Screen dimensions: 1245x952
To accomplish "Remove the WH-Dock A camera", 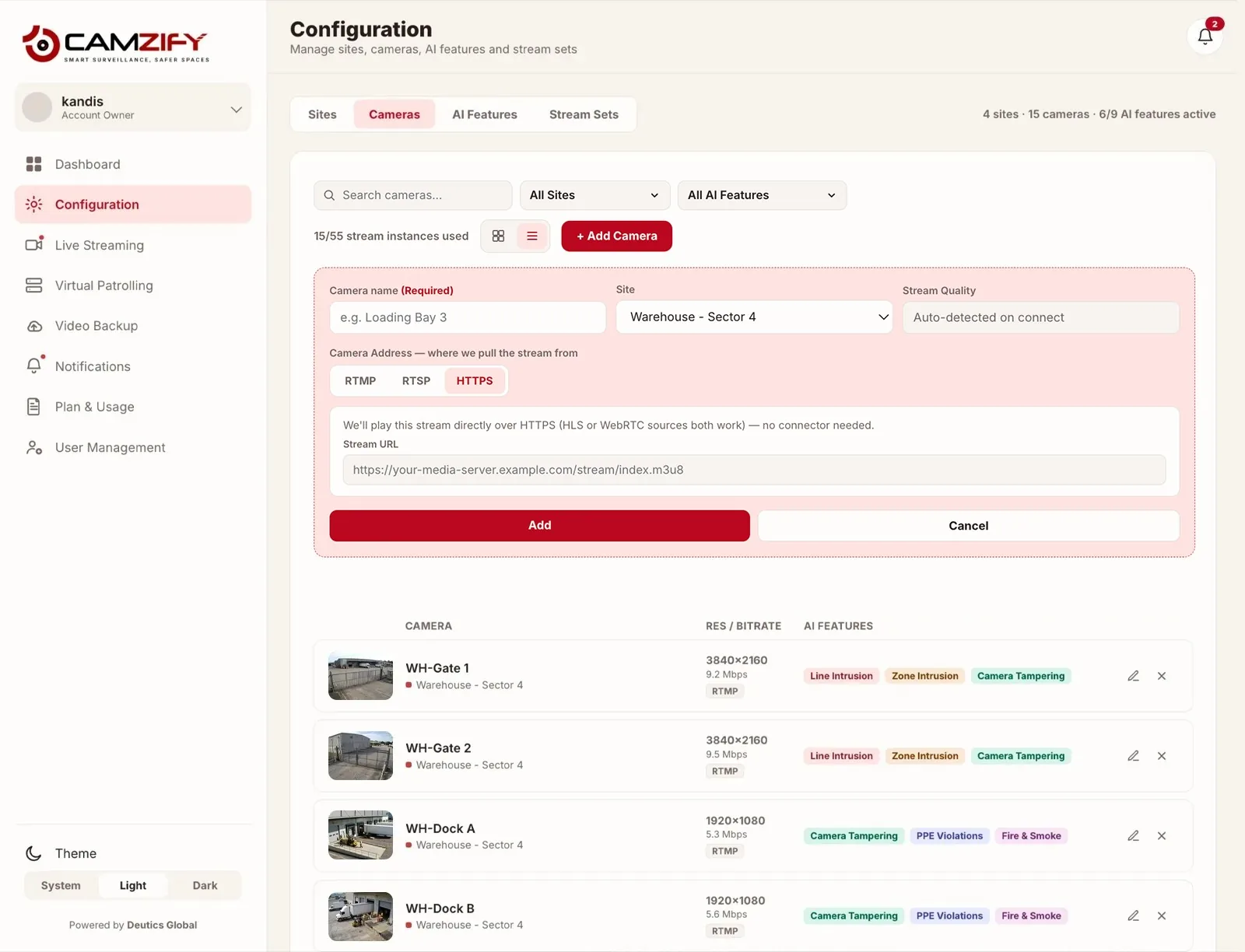I will (1161, 836).
